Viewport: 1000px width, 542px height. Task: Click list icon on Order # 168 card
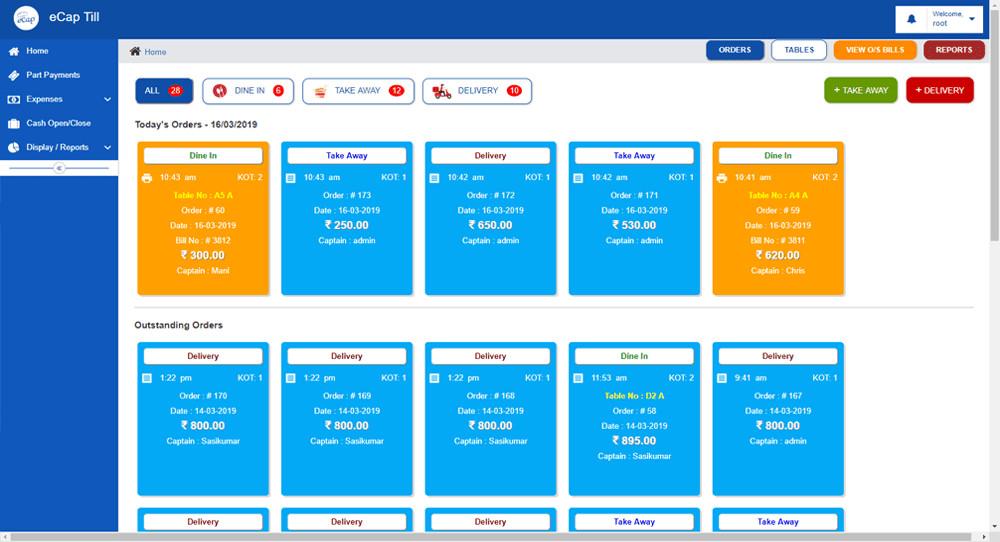pos(434,378)
